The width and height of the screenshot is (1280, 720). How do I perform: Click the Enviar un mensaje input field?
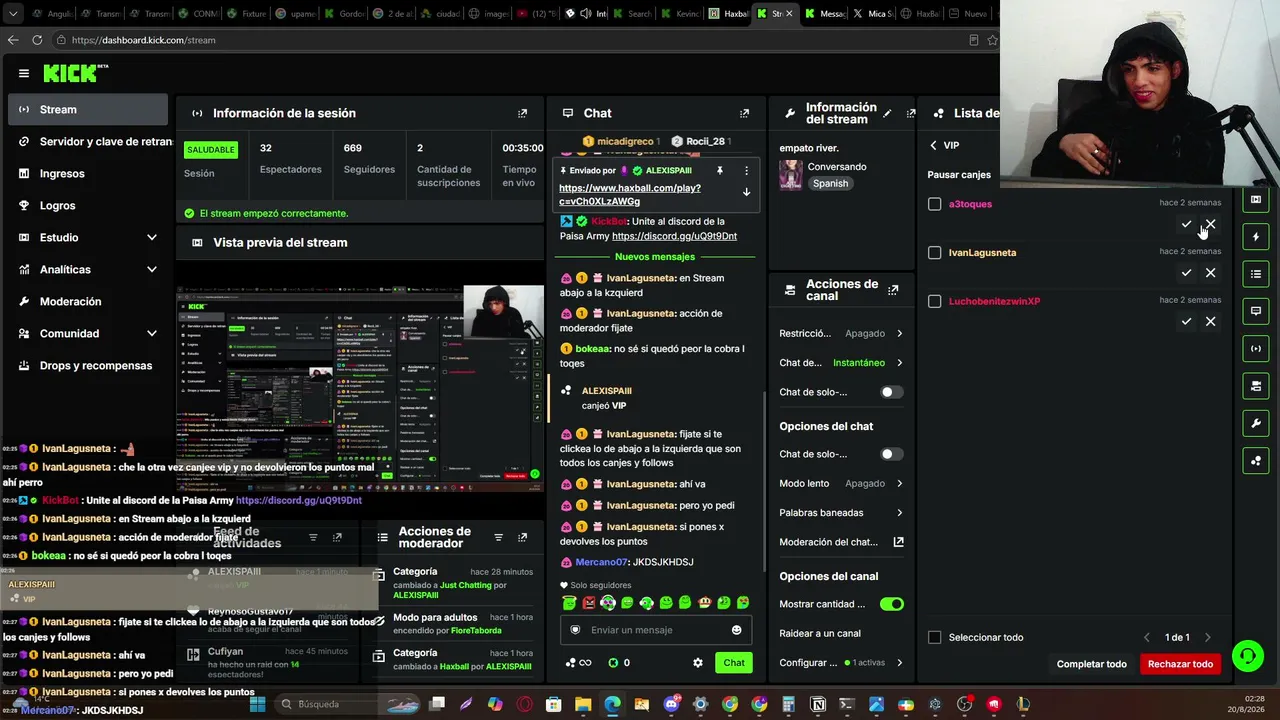pos(657,630)
